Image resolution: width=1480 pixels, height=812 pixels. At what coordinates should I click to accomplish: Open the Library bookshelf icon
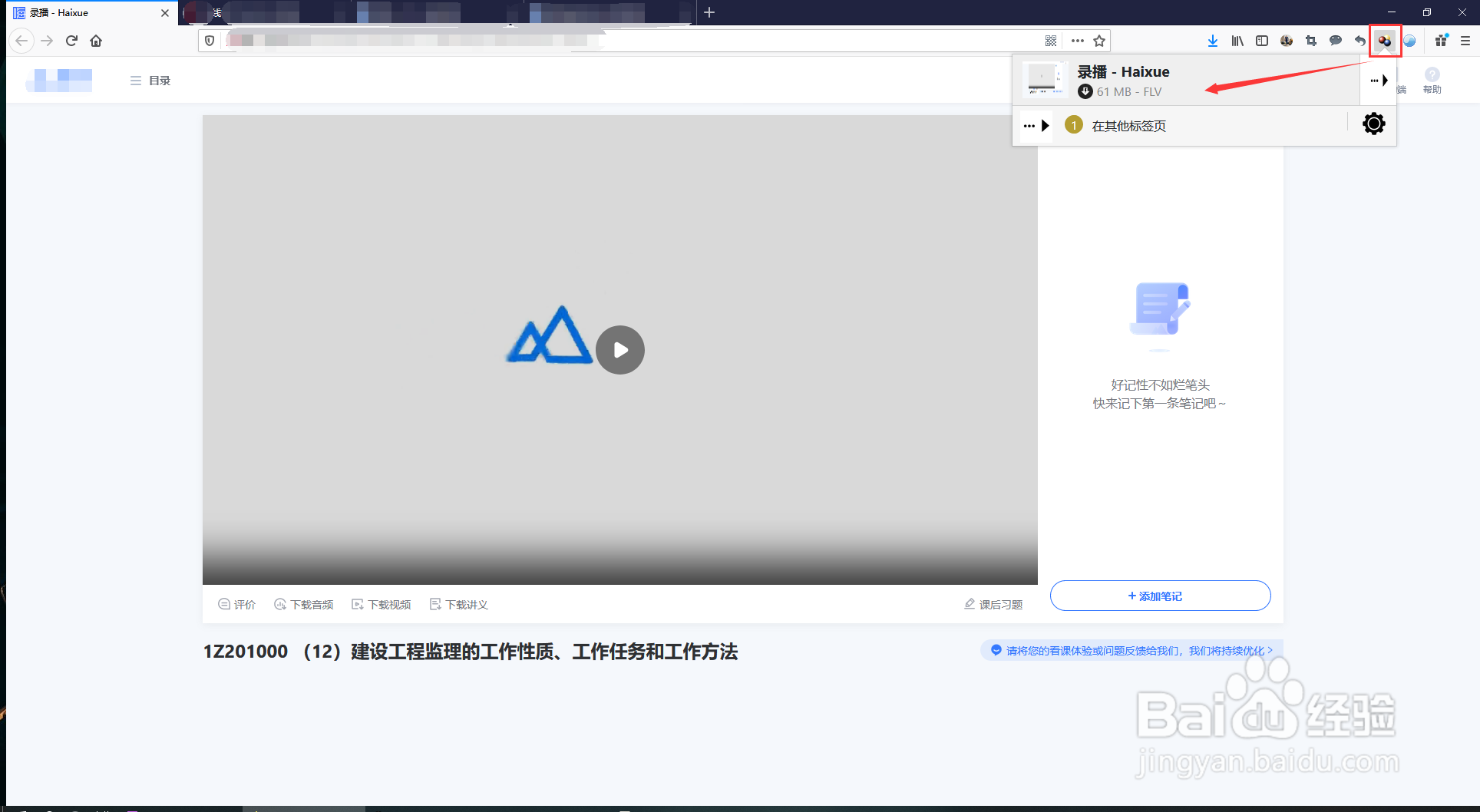[x=1237, y=41]
